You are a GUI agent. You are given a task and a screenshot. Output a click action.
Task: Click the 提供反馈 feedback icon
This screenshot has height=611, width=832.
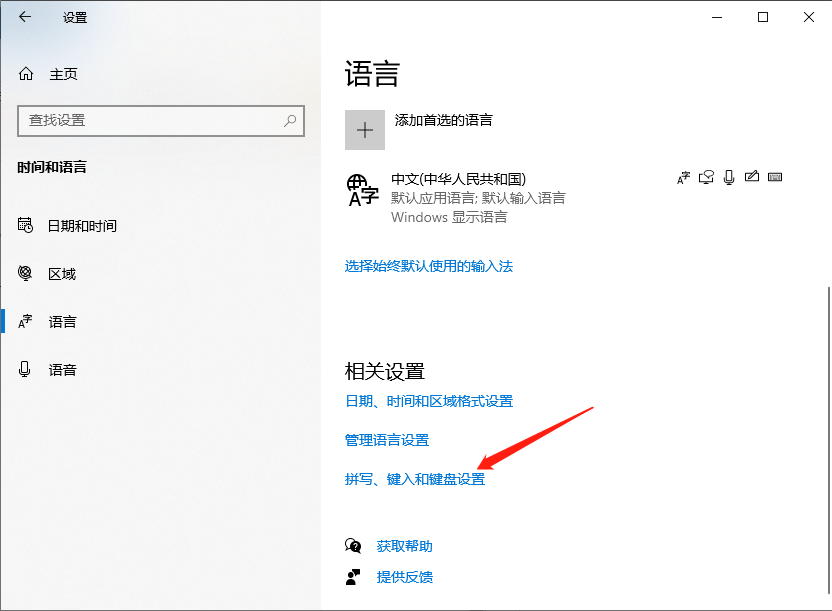(x=352, y=577)
